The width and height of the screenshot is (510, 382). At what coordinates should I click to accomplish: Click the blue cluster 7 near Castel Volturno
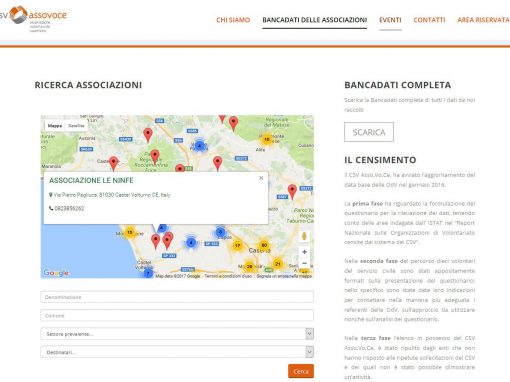click(x=148, y=274)
